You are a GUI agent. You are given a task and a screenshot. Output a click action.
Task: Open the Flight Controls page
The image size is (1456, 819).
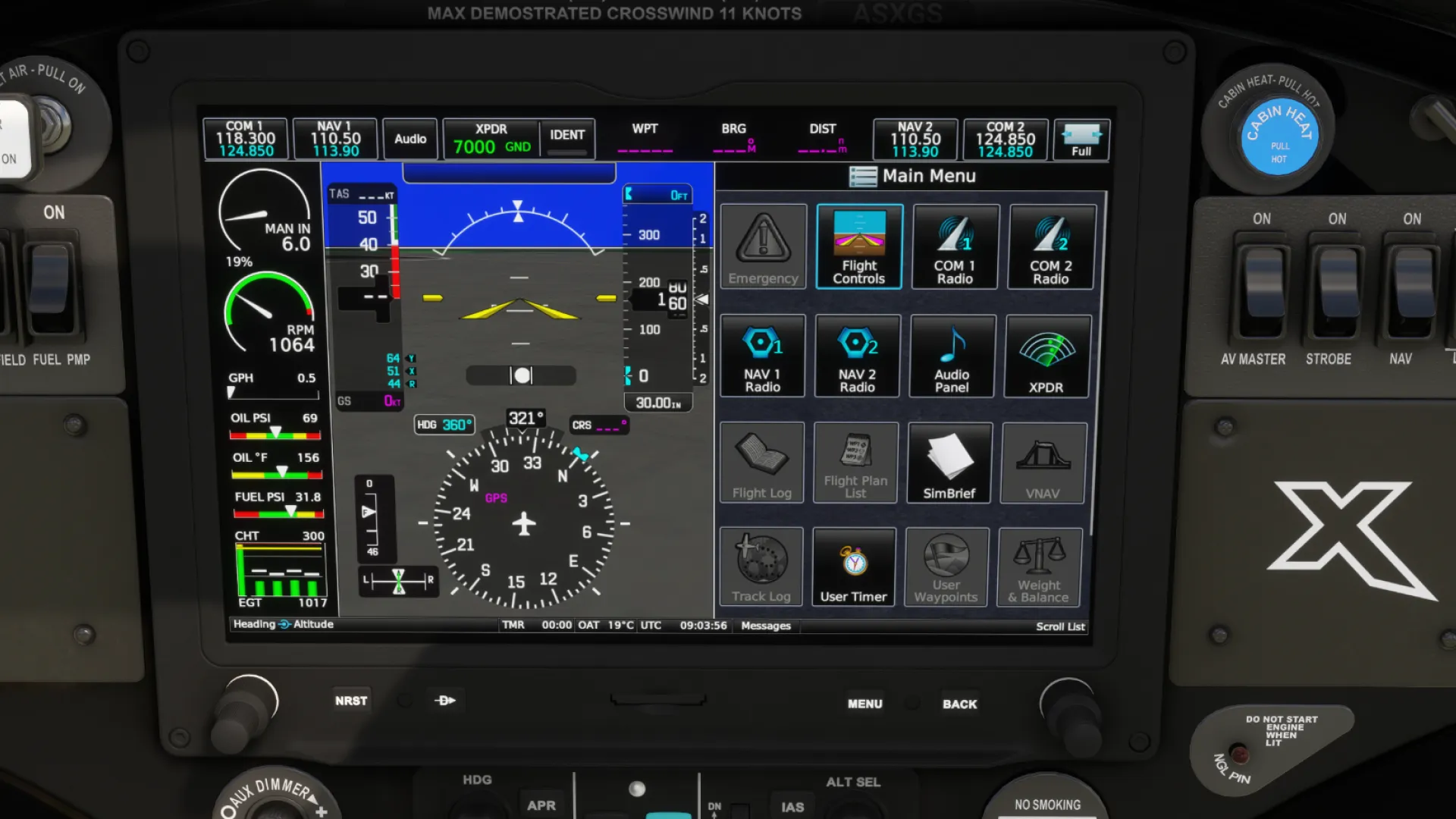858,247
